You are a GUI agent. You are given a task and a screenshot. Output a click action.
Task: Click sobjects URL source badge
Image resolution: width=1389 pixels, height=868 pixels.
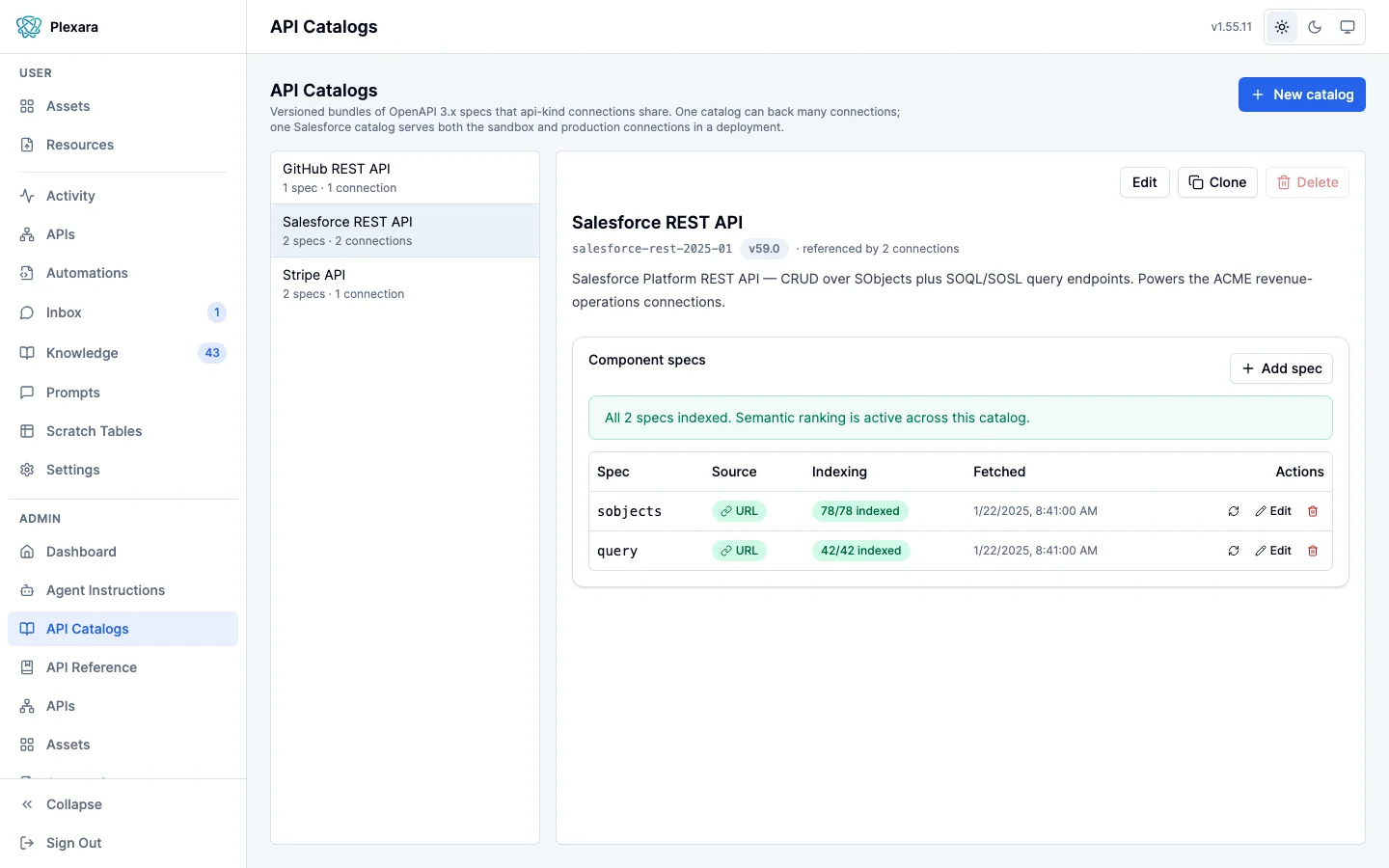(x=739, y=511)
